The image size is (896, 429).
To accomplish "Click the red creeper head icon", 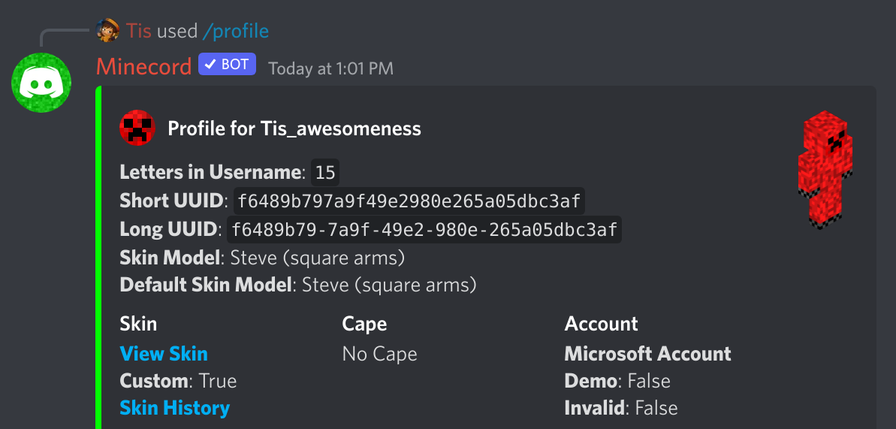I will (x=137, y=128).
